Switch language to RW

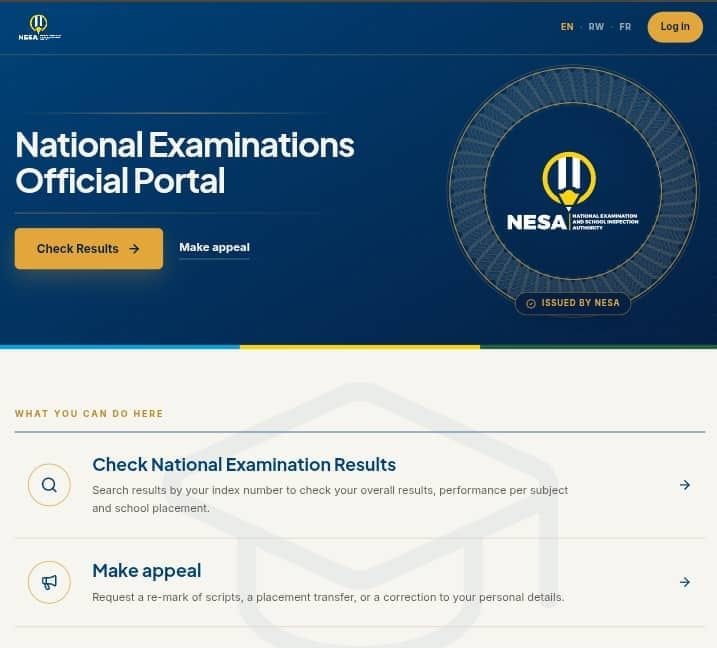(596, 27)
